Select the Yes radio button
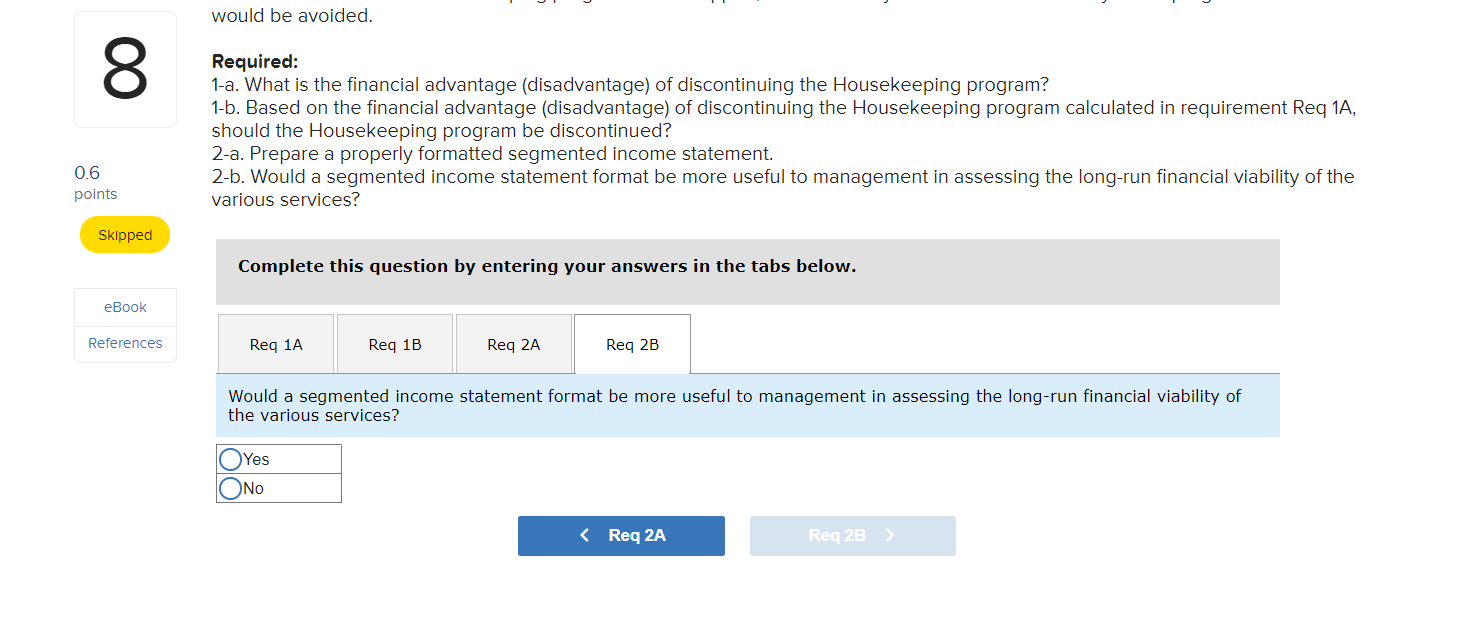 (x=230, y=458)
